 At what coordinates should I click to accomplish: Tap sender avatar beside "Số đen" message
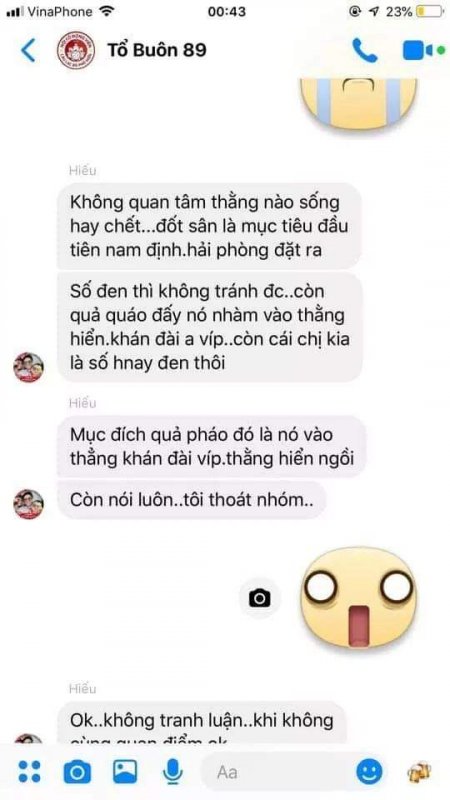(29, 367)
